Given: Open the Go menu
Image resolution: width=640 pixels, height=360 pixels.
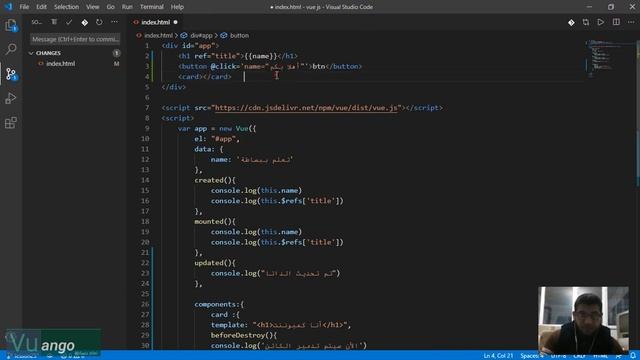Looking at the screenshot, I should pos(111,7).
